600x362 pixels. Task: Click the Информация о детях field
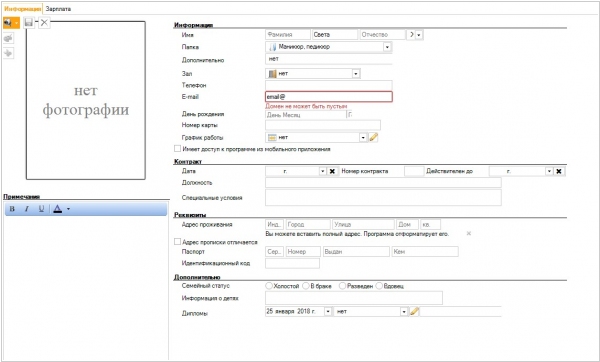pyautogui.click(x=354, y=298)
